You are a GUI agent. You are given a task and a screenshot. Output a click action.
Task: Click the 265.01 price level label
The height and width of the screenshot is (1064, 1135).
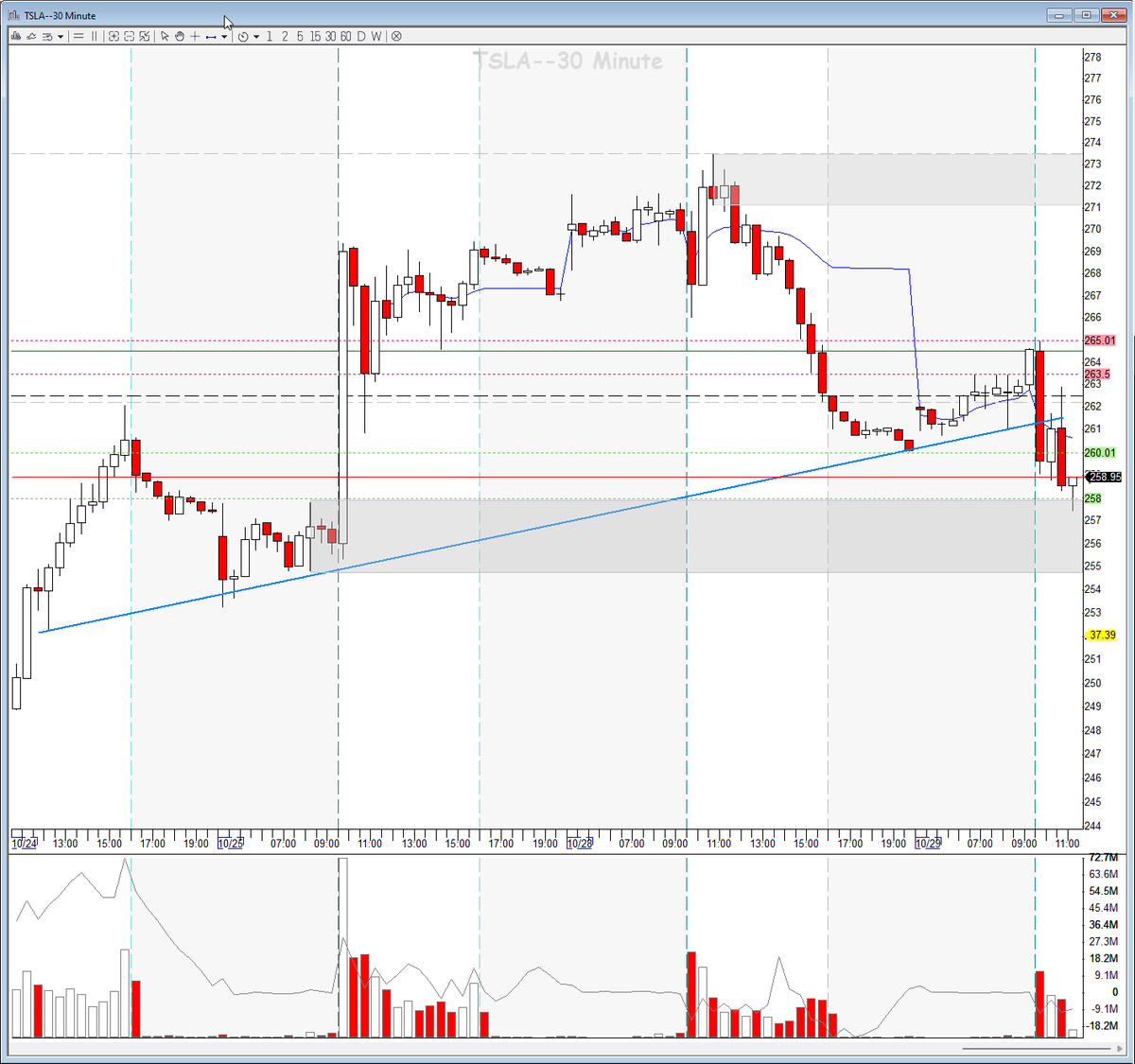click(x=1099, y=340)
